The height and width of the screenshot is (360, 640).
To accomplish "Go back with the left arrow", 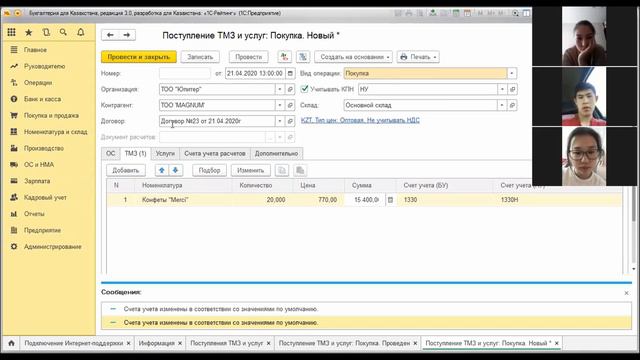I will tap(110, 35).
